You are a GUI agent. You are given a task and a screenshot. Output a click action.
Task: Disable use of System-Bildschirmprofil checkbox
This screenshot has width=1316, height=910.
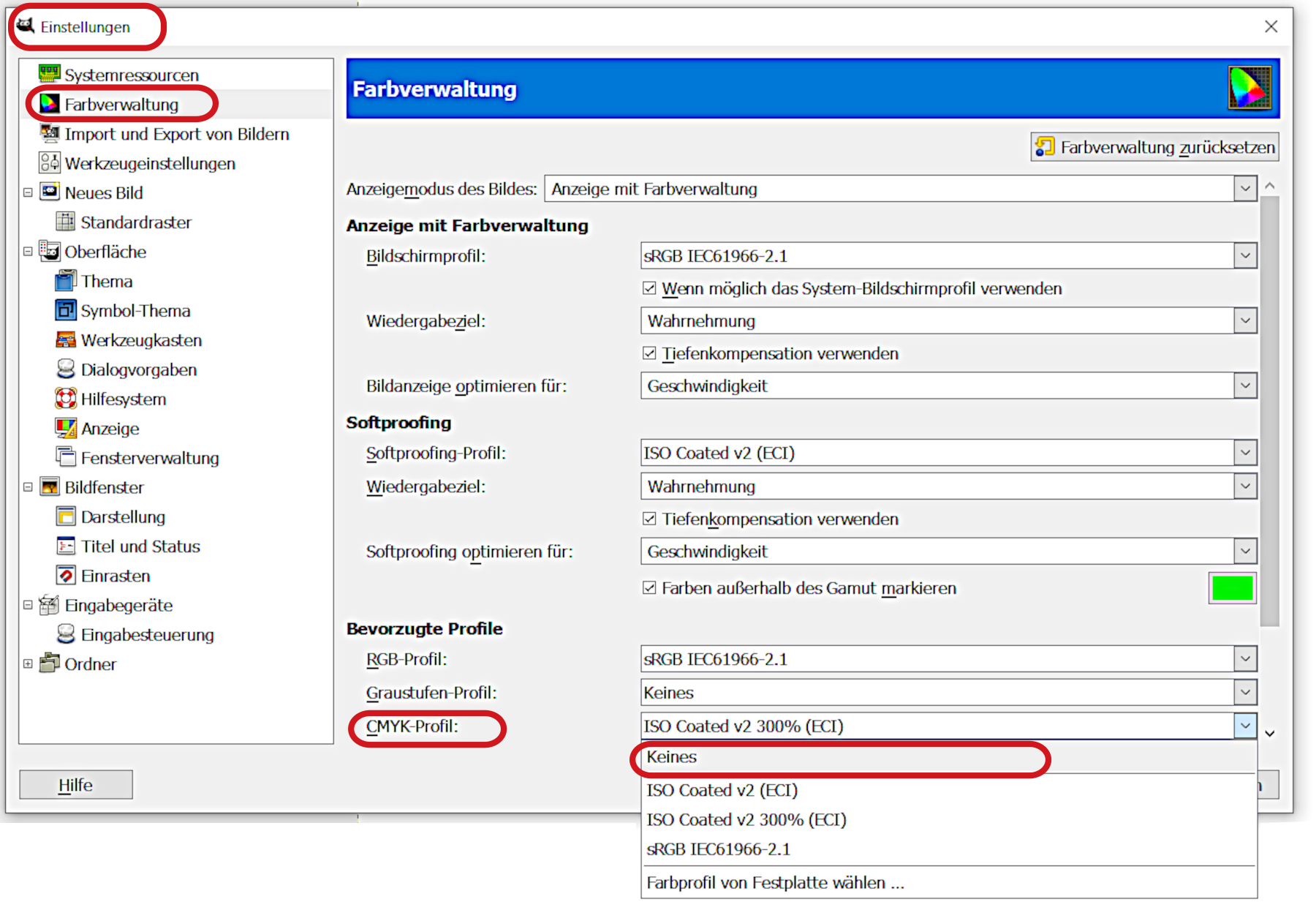click(649, 288)
